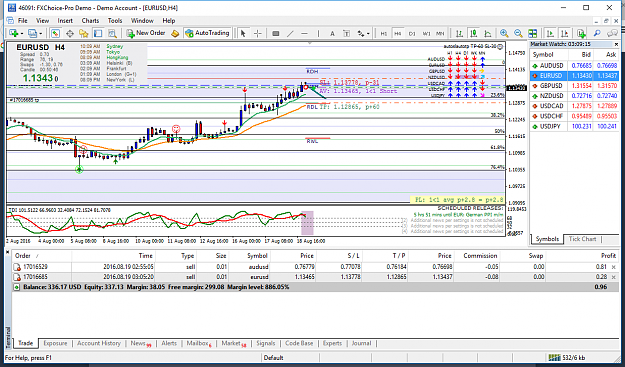Switch to the W1 timeframe
The height and width of the screenshot is (367, 625).
pyautogui.click(x=426, y=33)
